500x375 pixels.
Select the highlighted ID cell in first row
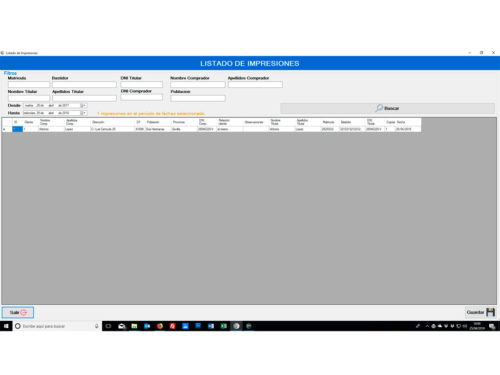pyautogui.click(x=17, y=129)
